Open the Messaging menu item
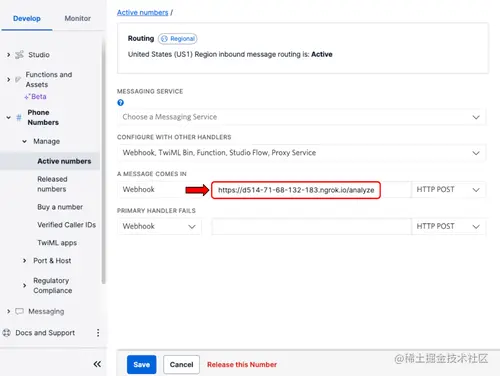The image size is (500, 376). point(46,311)
